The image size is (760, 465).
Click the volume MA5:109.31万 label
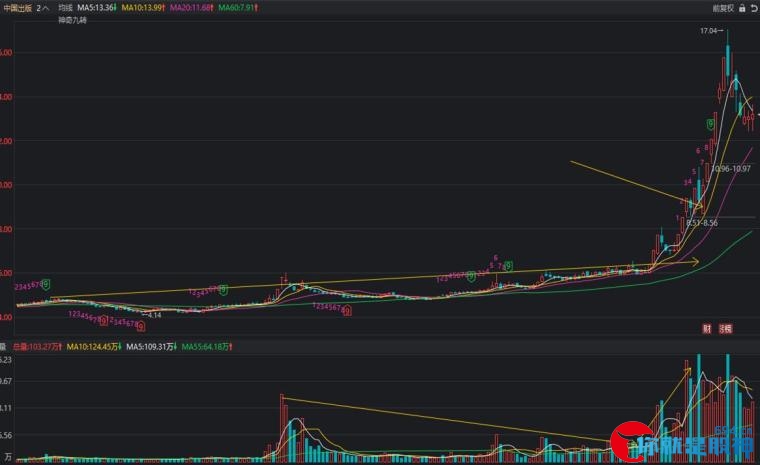pyautogui.click(x=151, y=347)
